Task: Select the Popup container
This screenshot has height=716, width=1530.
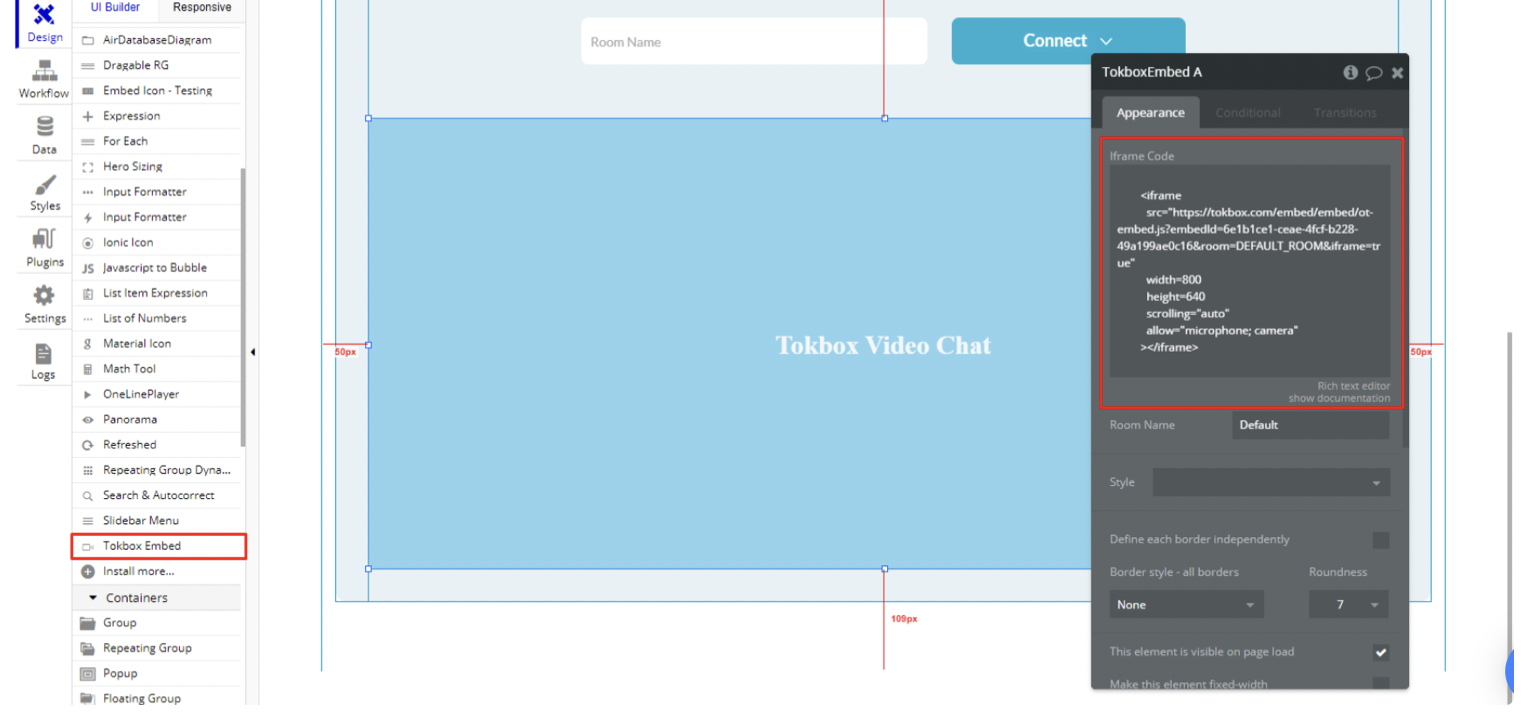Action: [x=157, y=673]
